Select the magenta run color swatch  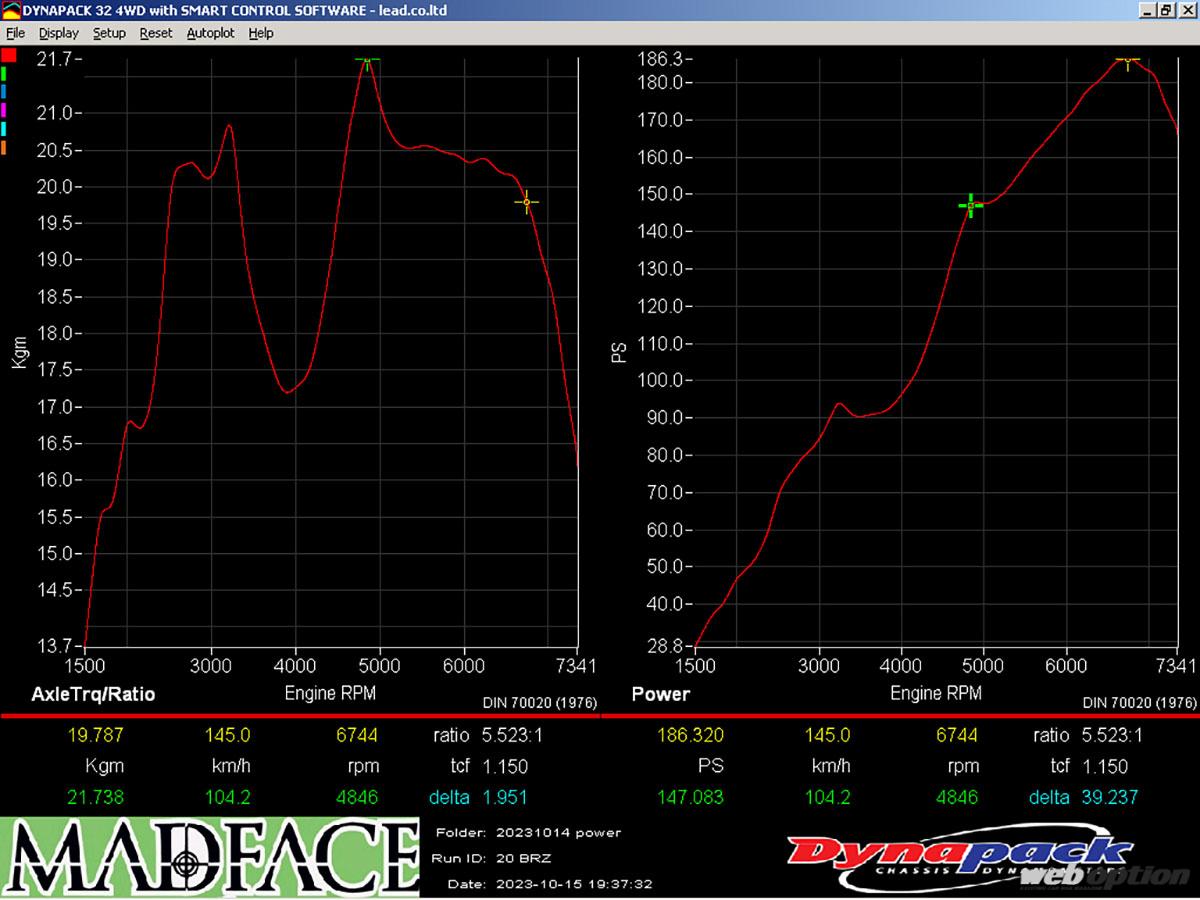click(5, 110)
